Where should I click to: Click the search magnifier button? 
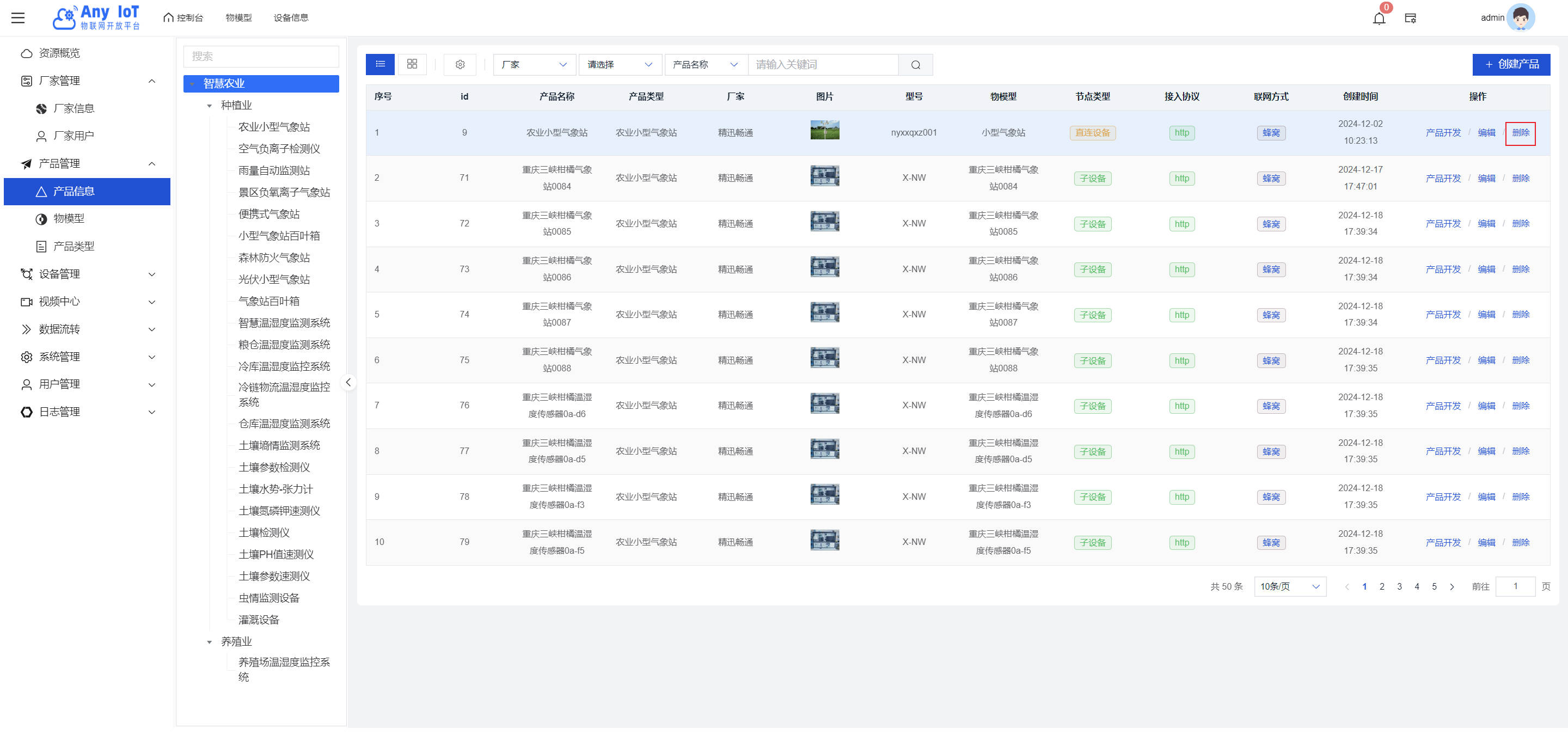click(915, 65)
